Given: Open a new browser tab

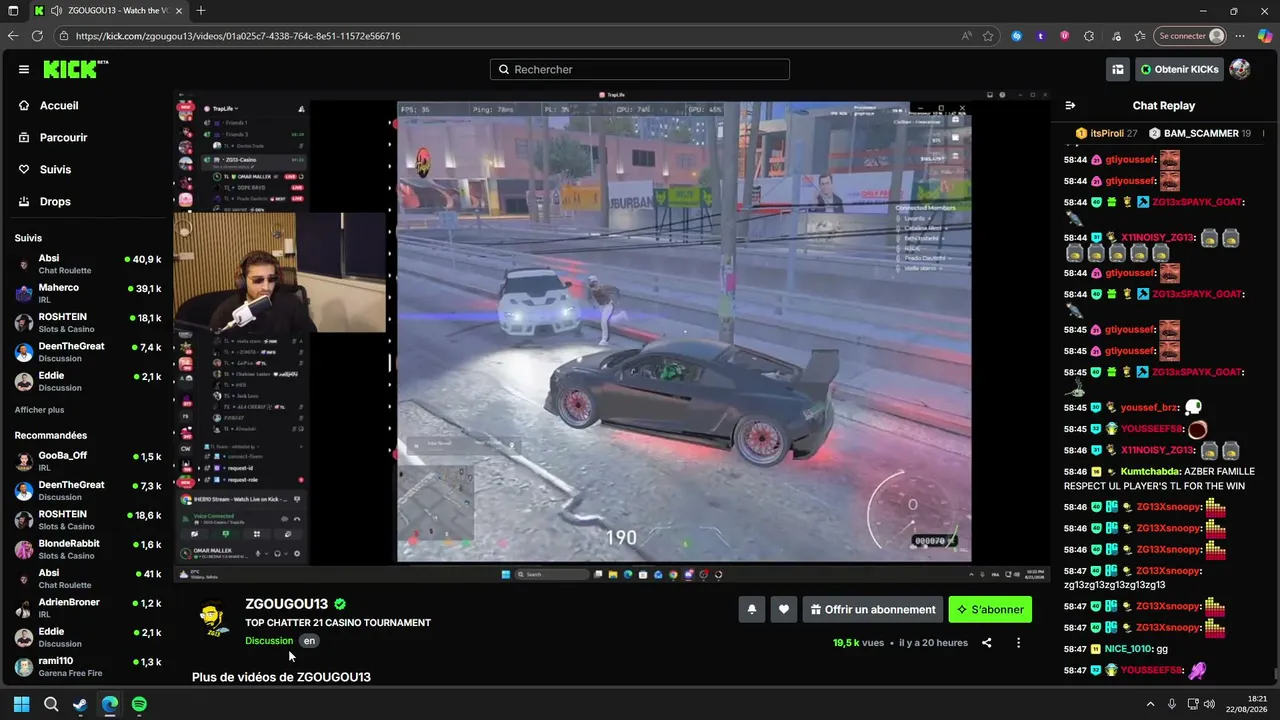Looking at the screenshot, I should tap(201, 11).
